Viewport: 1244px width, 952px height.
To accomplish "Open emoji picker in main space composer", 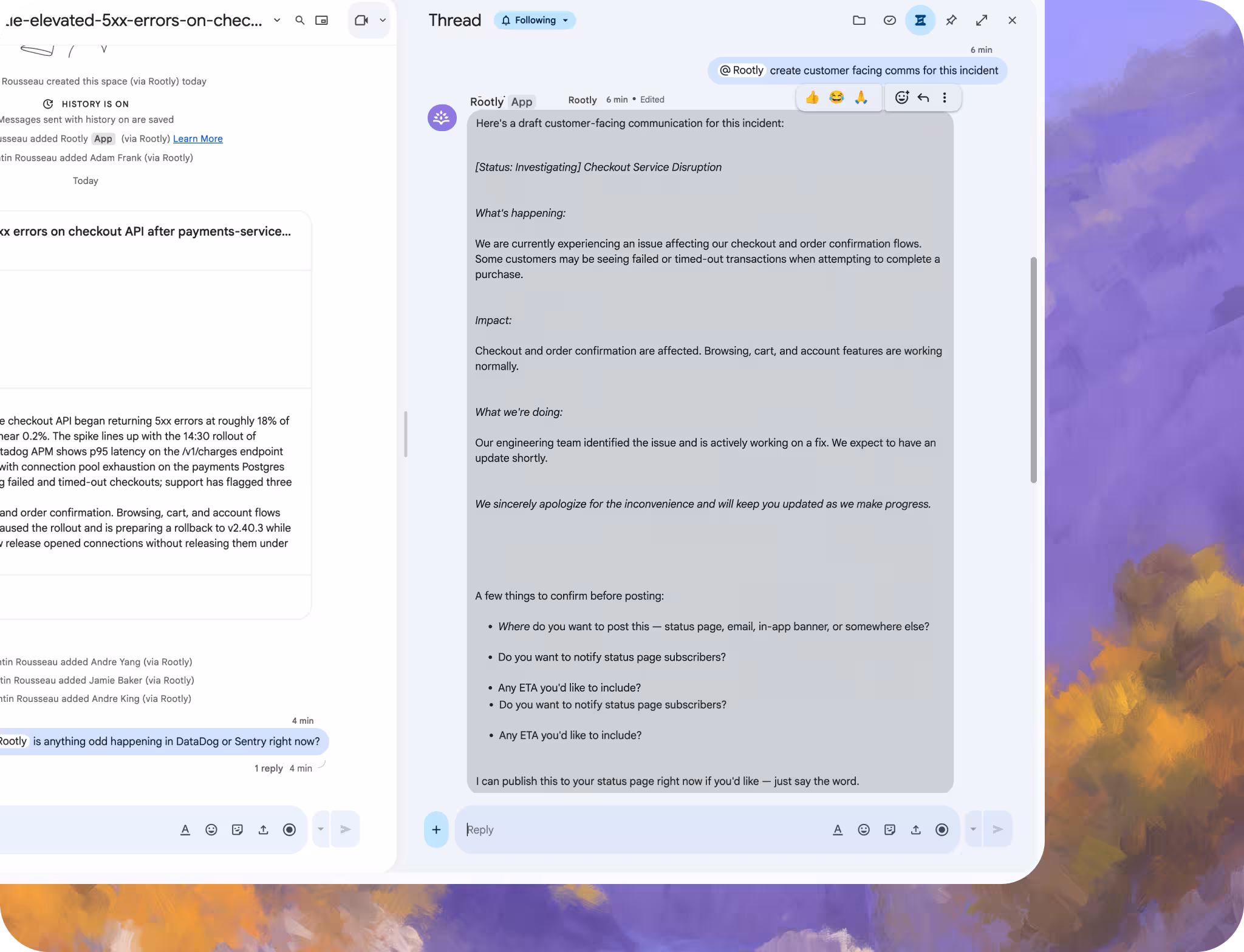I will [x=211, y=829].
